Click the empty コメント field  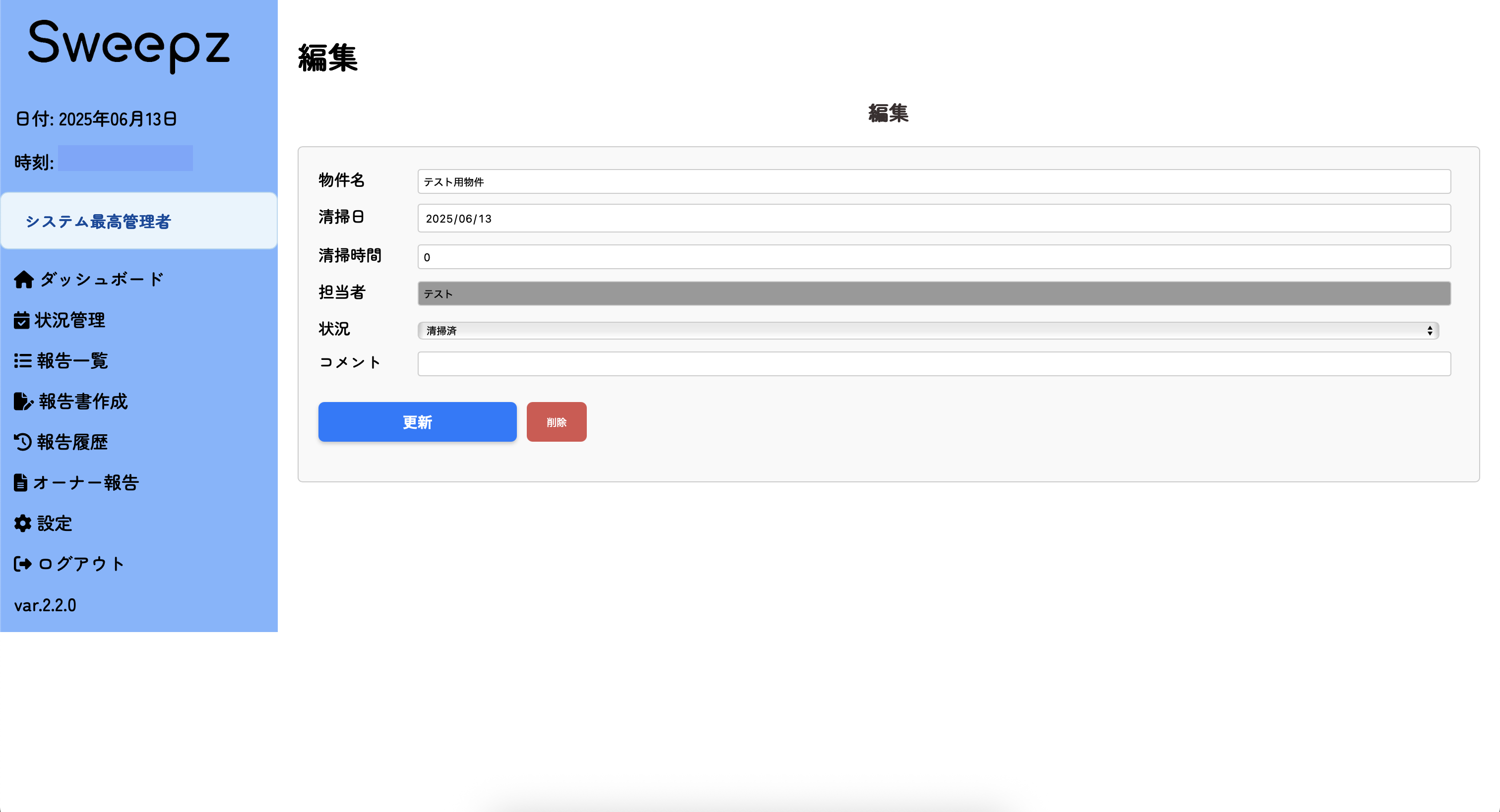(934, 364)
